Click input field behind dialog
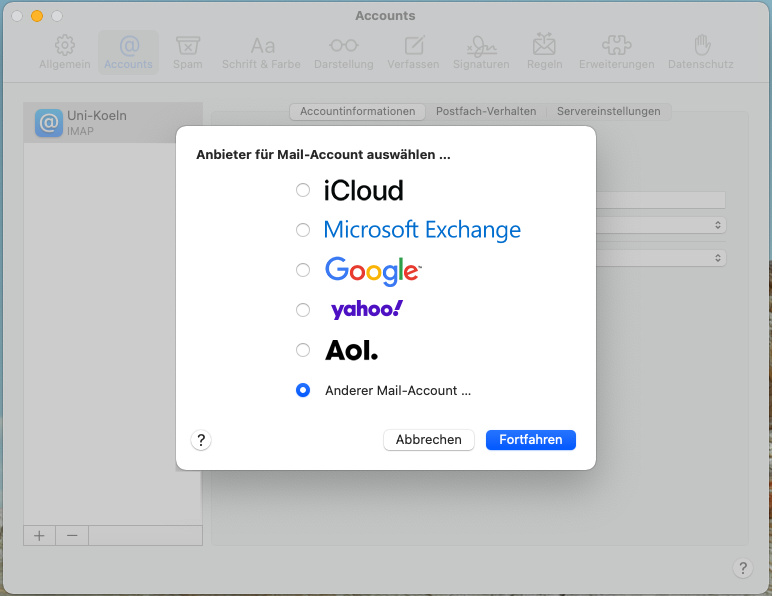 661,200
